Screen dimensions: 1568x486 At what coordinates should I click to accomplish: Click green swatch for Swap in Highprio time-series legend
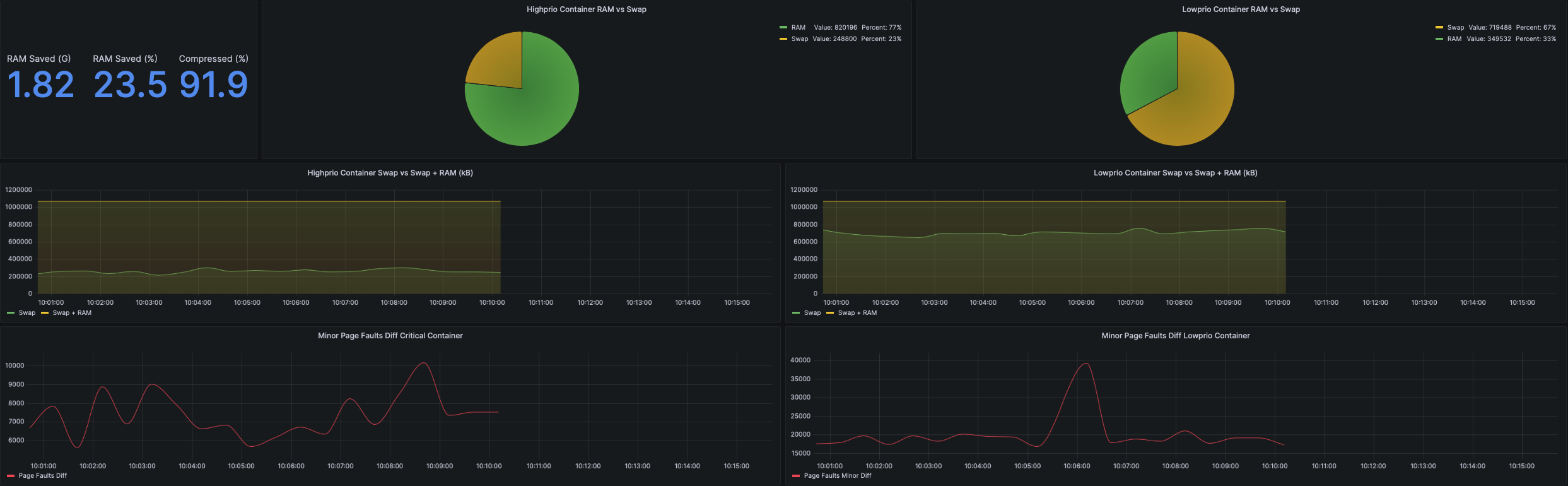pyautogui.click(x=11, y=313)
